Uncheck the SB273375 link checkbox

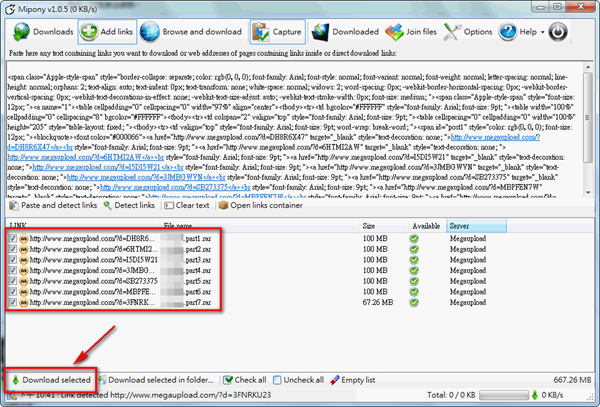(13, 281)
